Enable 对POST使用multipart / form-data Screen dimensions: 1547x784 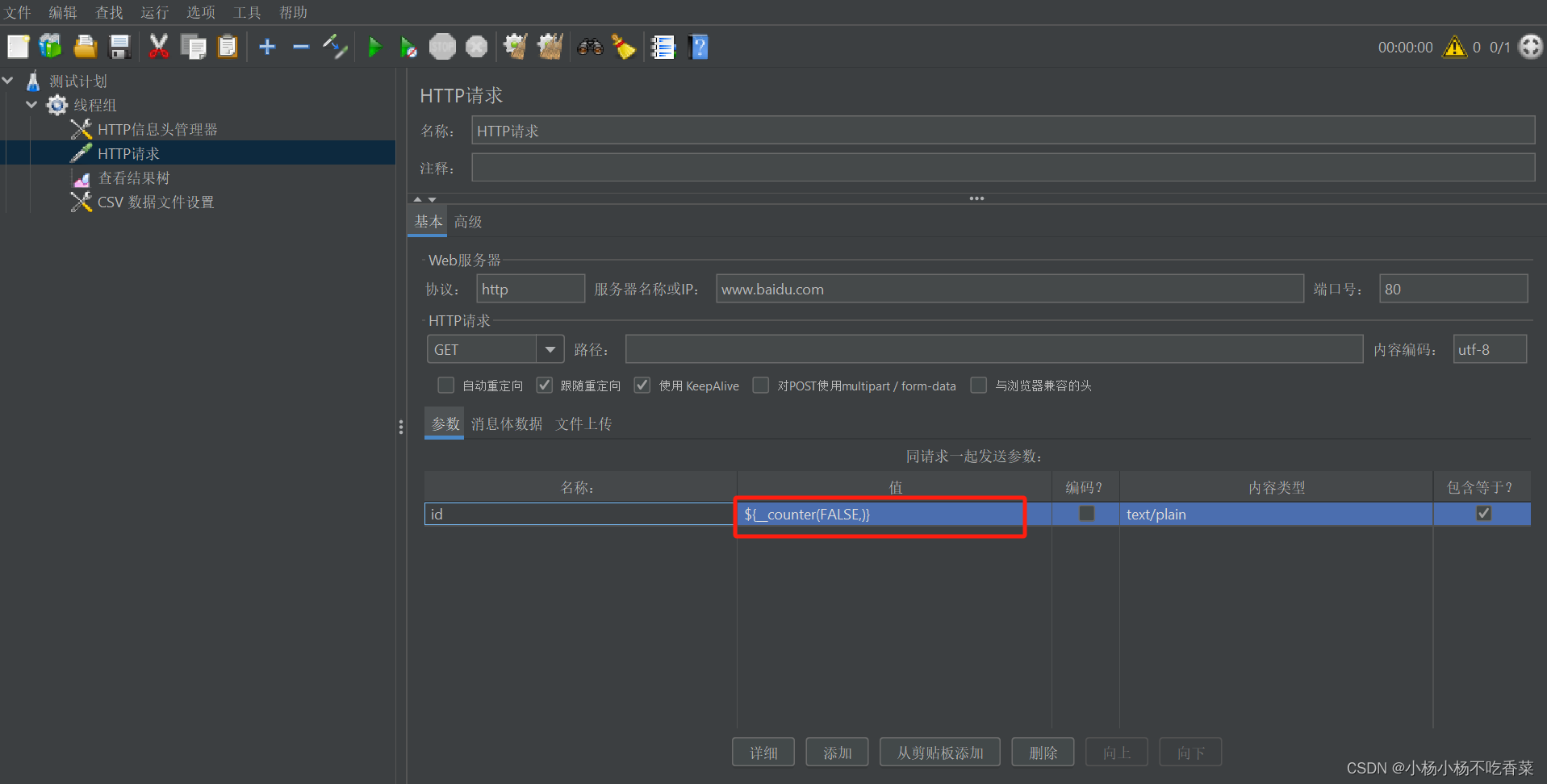[761, 386]
